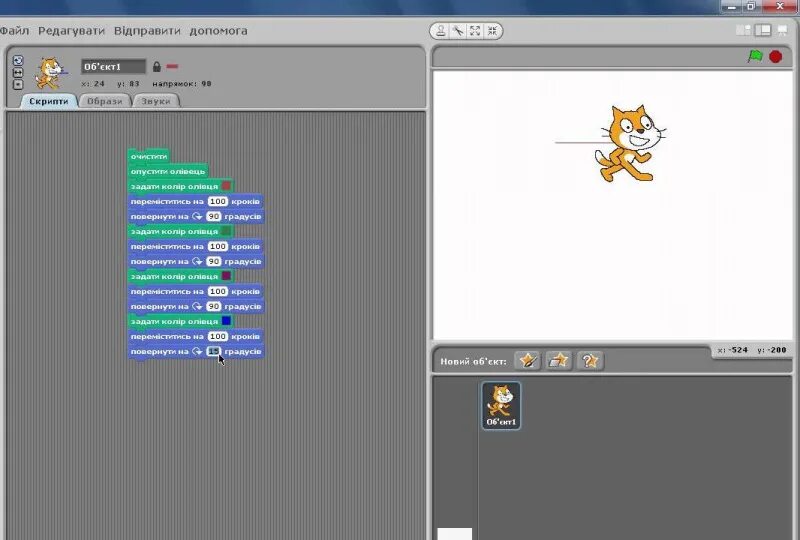The image size is (800, 540).
Task: Click the cat thumbnail in the sprite header
Action: (x=50, y=73)
